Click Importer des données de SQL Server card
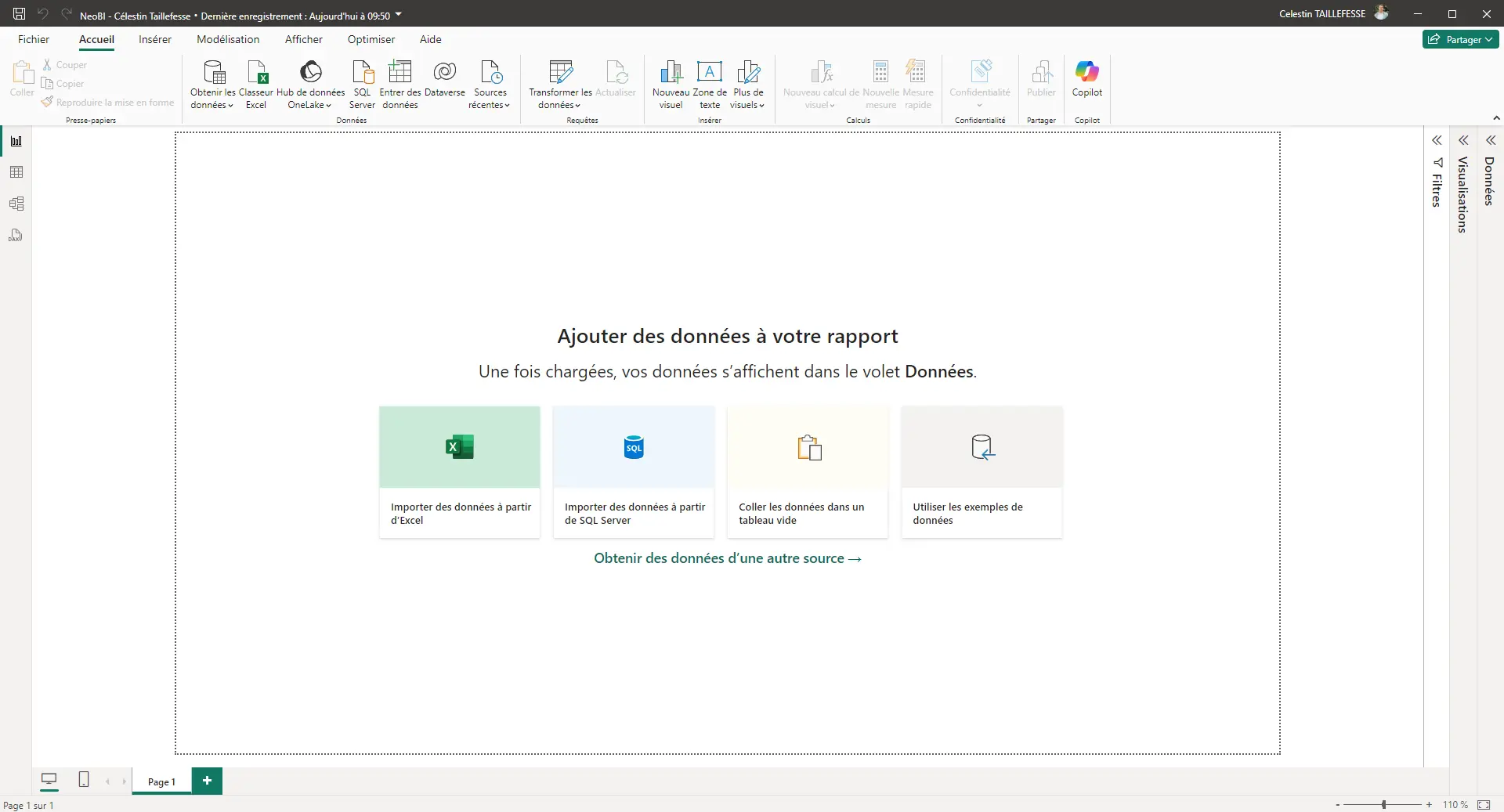This screenshot has width=1504, height=812. 634,471
